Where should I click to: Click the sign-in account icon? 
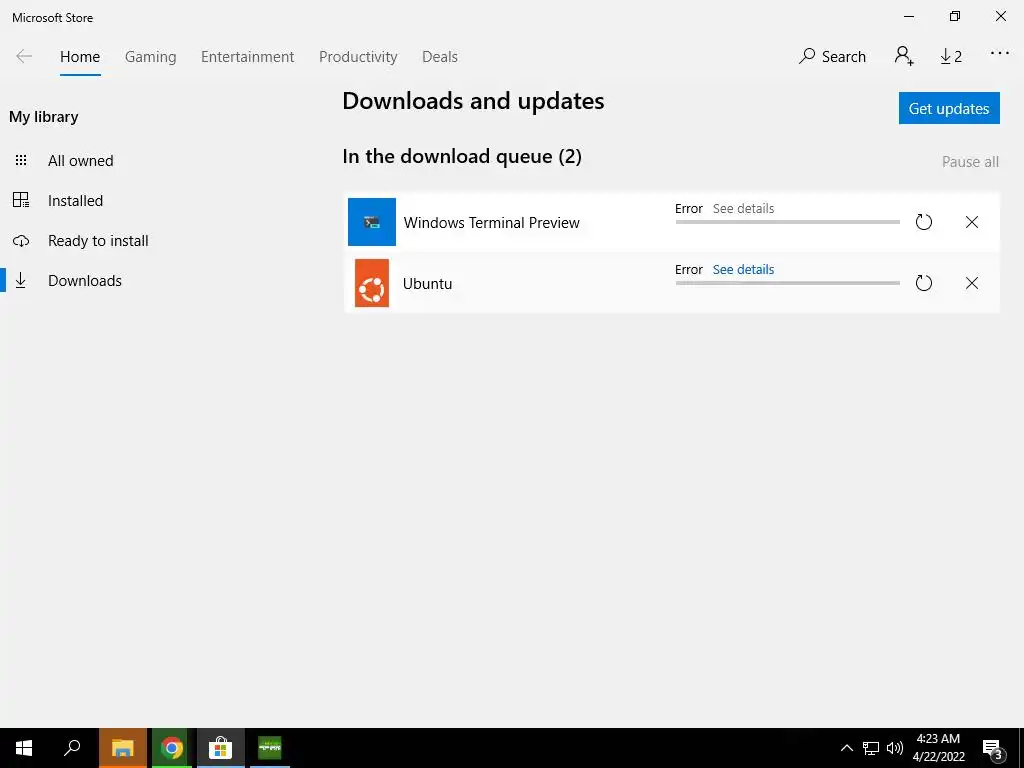904,56
